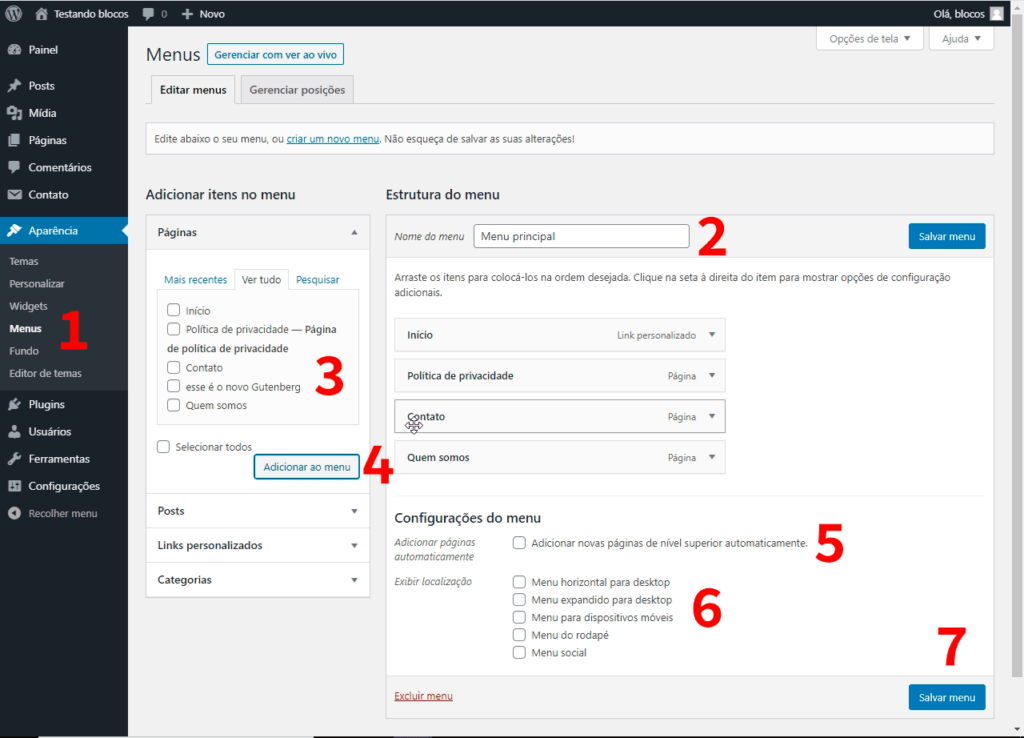Check Menu para dispositivos móveis
This screenshot has width=1024, height=738.
519,617
